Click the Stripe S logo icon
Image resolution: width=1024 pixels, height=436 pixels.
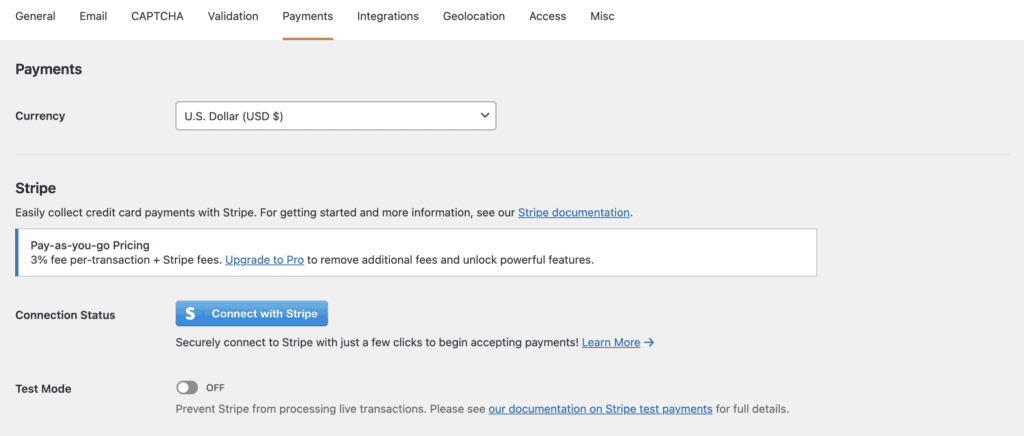[190, 313]
